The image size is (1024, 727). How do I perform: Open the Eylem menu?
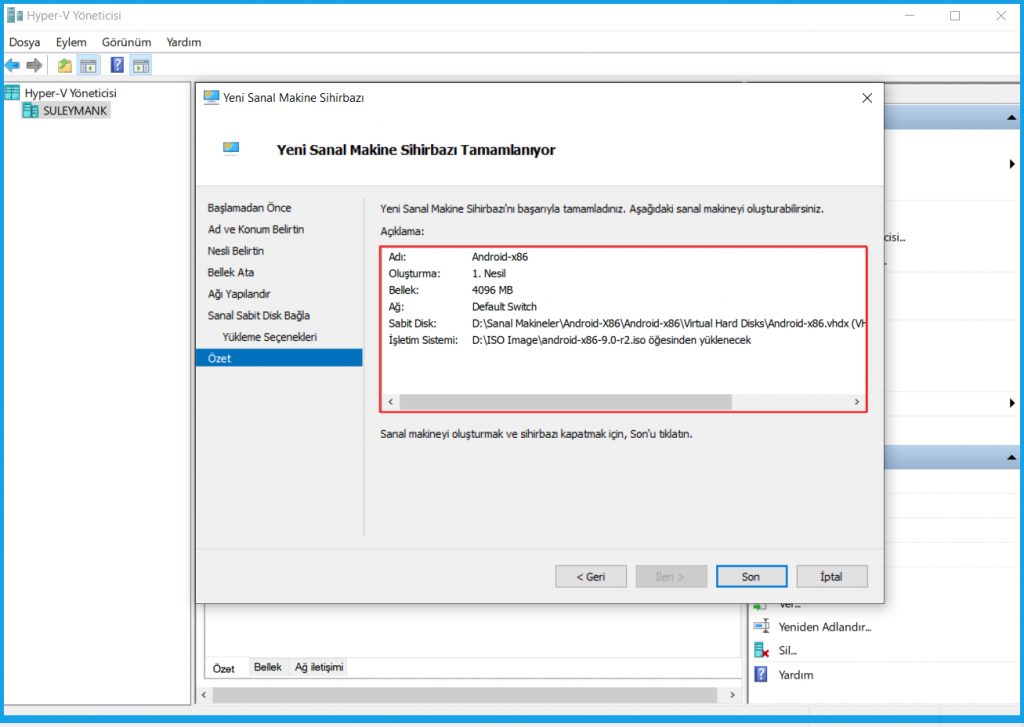tap(71, 42)
